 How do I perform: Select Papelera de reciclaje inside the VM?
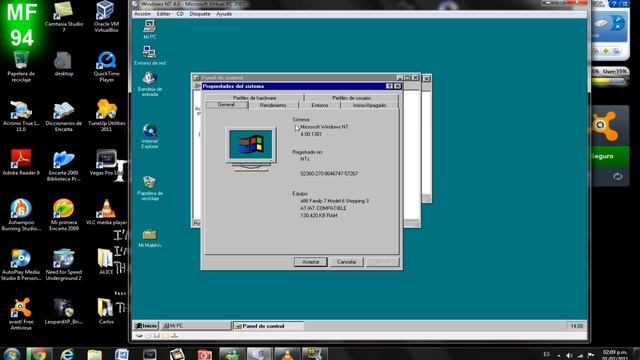tap(149, 188)
